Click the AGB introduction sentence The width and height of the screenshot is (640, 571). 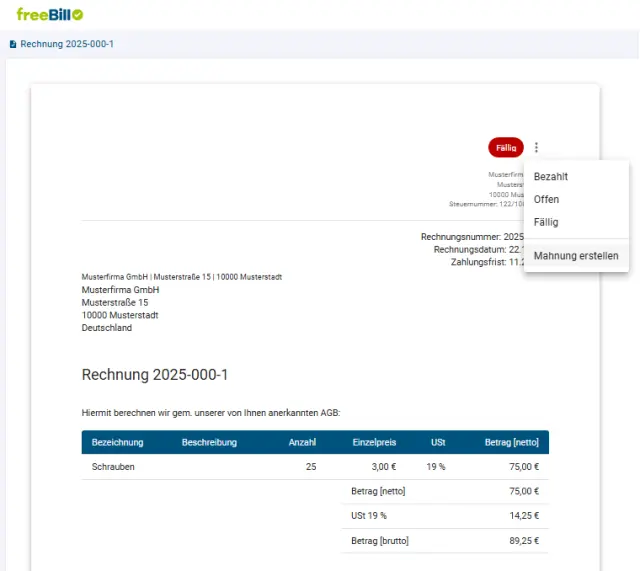(x=211, y=413)
